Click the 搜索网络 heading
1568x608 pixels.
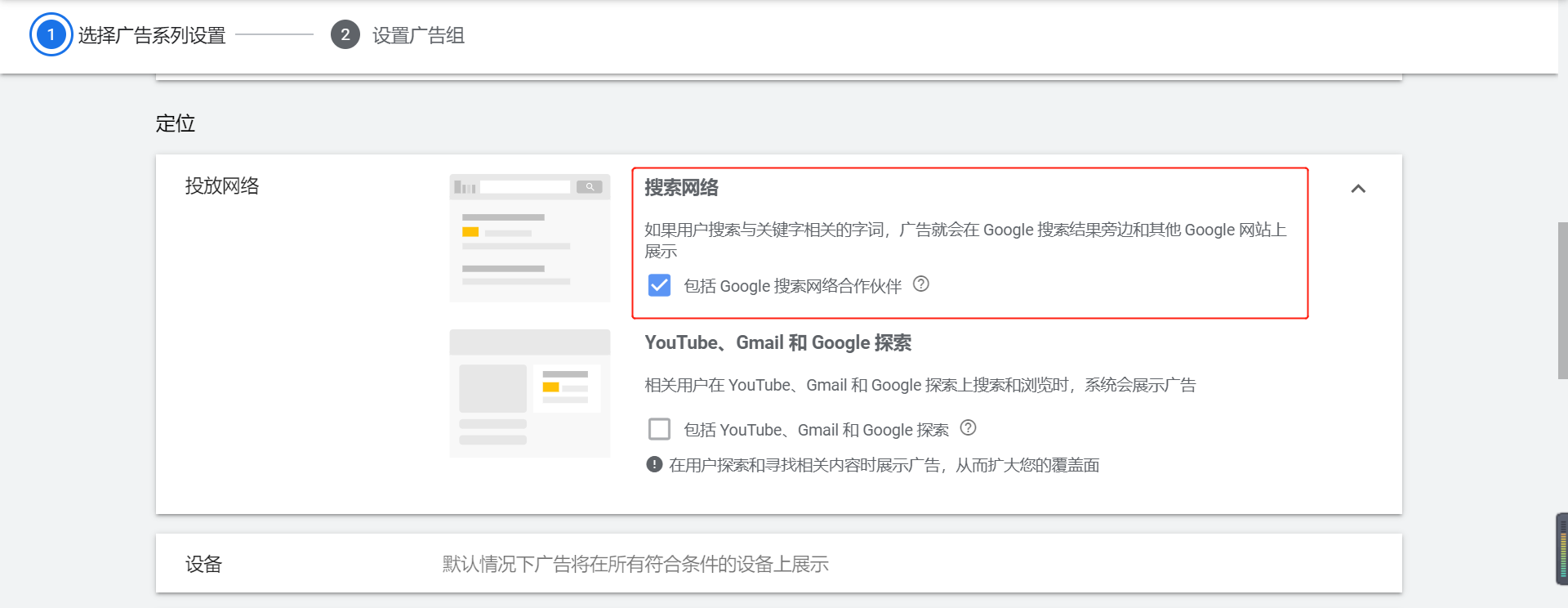tap(682, 188)
